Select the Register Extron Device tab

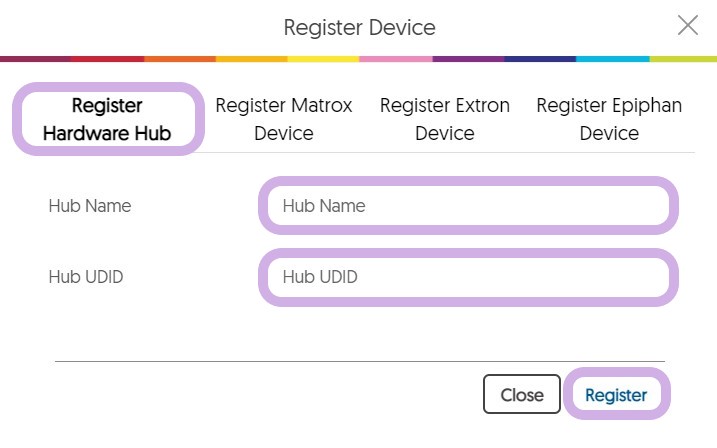pyautogui.click(x=445, y=119)
